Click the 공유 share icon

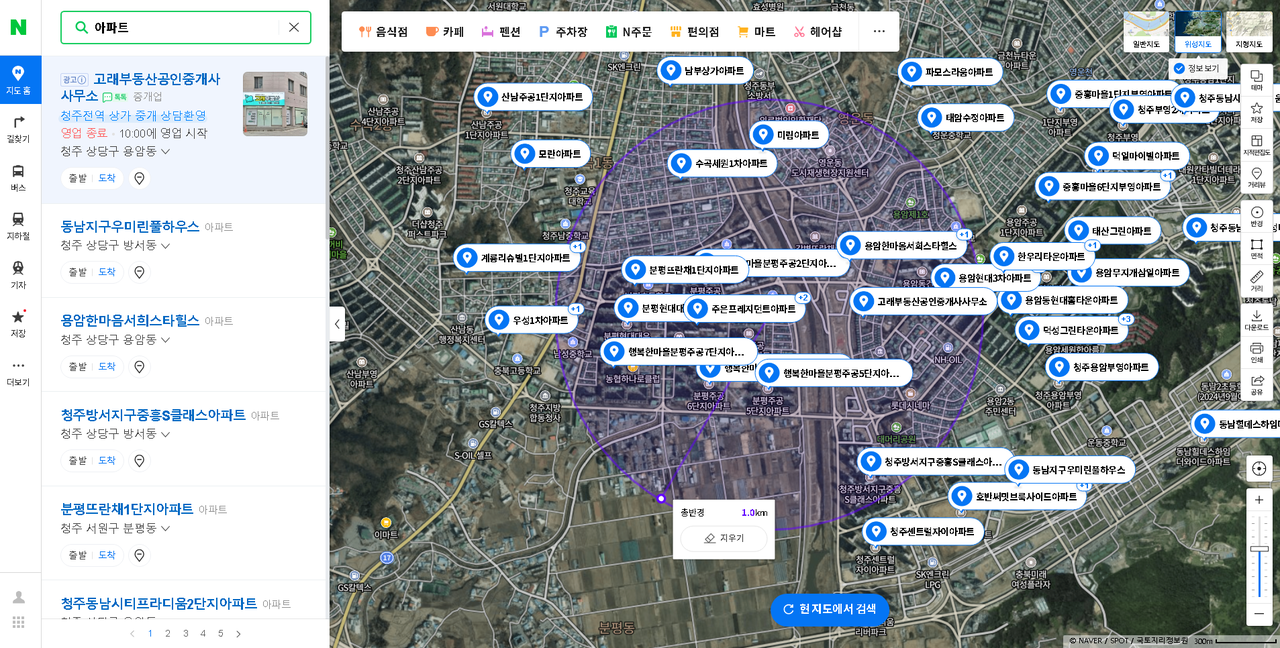click(x=1257, y=384)
